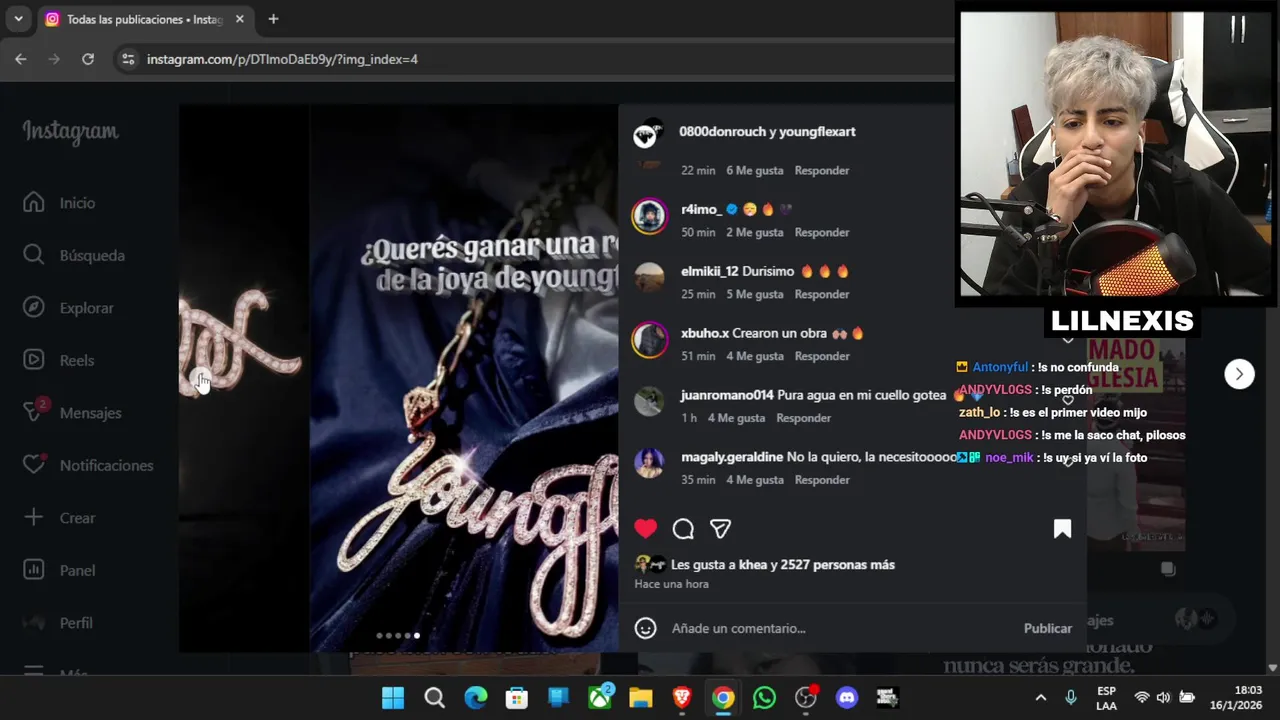This screenshot has width=1280, height=720.
Task: Open Windows Start menu
Action: [x=393, y=698]
